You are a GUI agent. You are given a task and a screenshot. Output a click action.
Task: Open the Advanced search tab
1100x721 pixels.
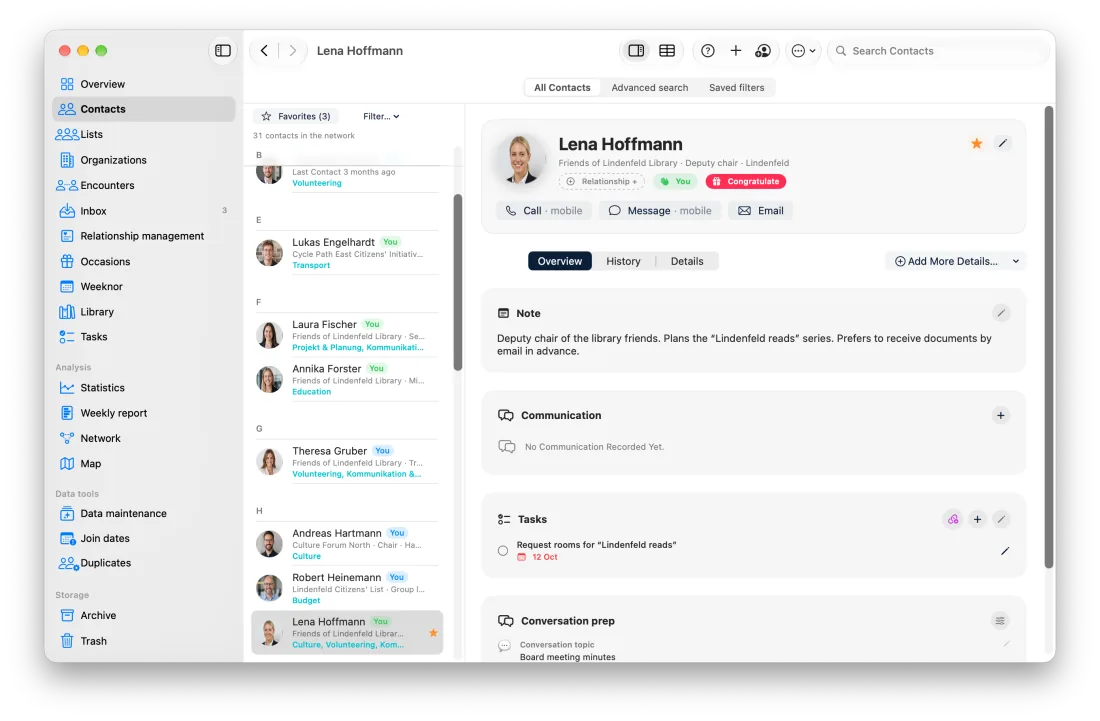click(x=650, y=88)
